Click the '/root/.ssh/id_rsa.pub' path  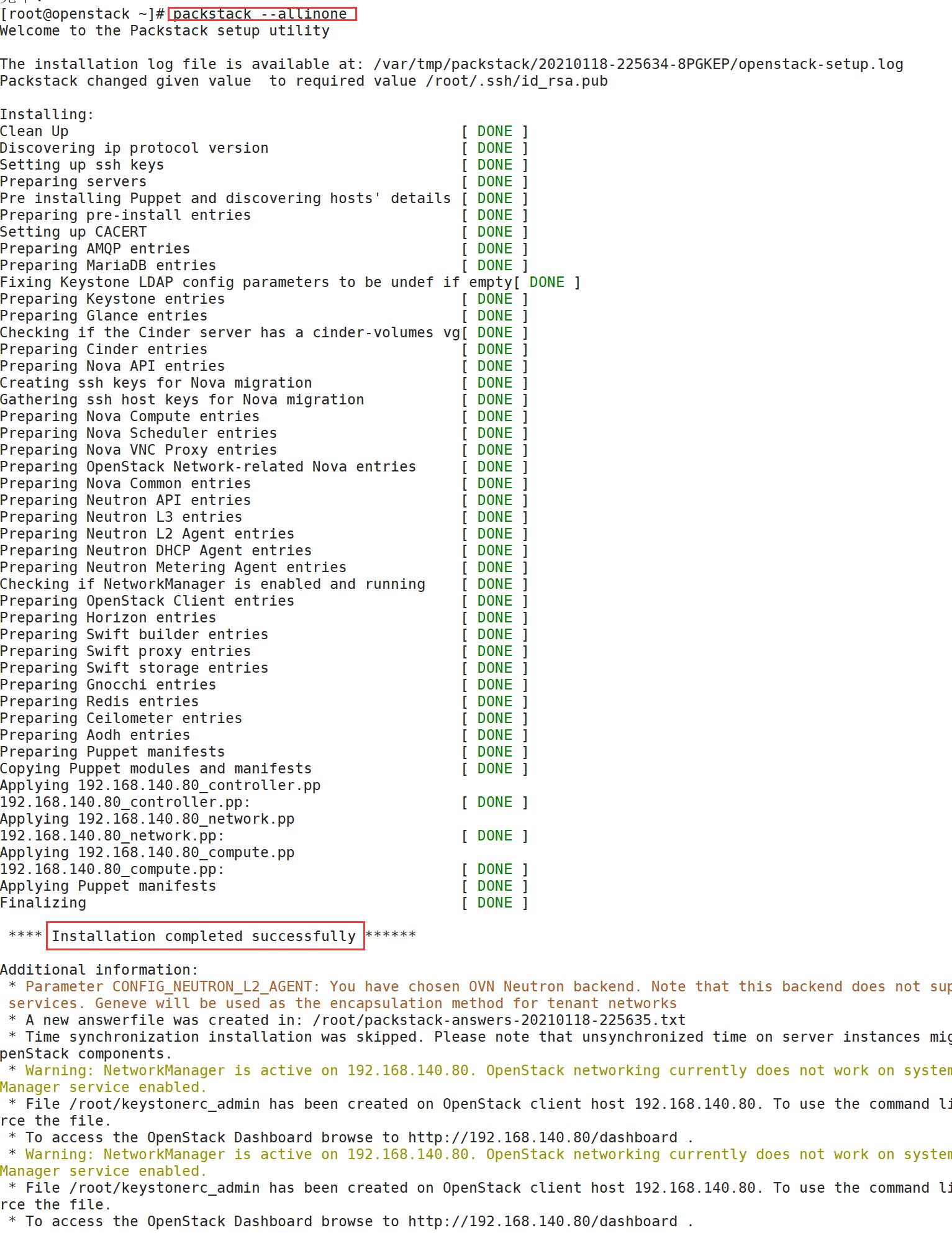point(517,81)
